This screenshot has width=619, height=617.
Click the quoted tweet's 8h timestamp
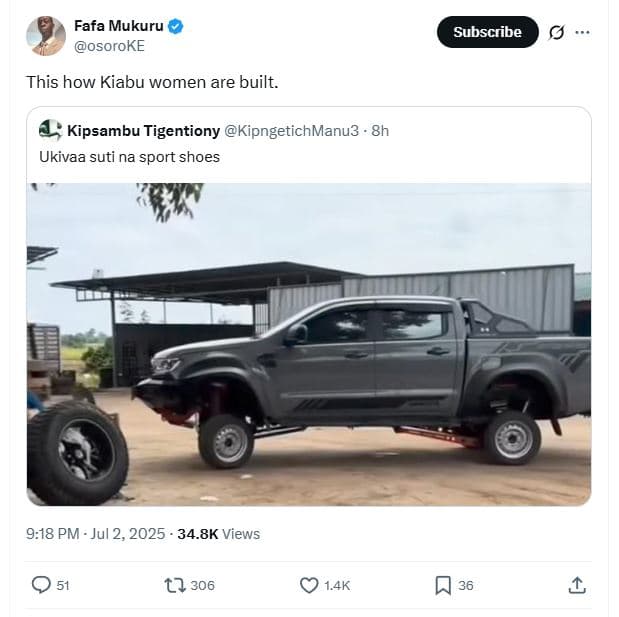(380, 131)
